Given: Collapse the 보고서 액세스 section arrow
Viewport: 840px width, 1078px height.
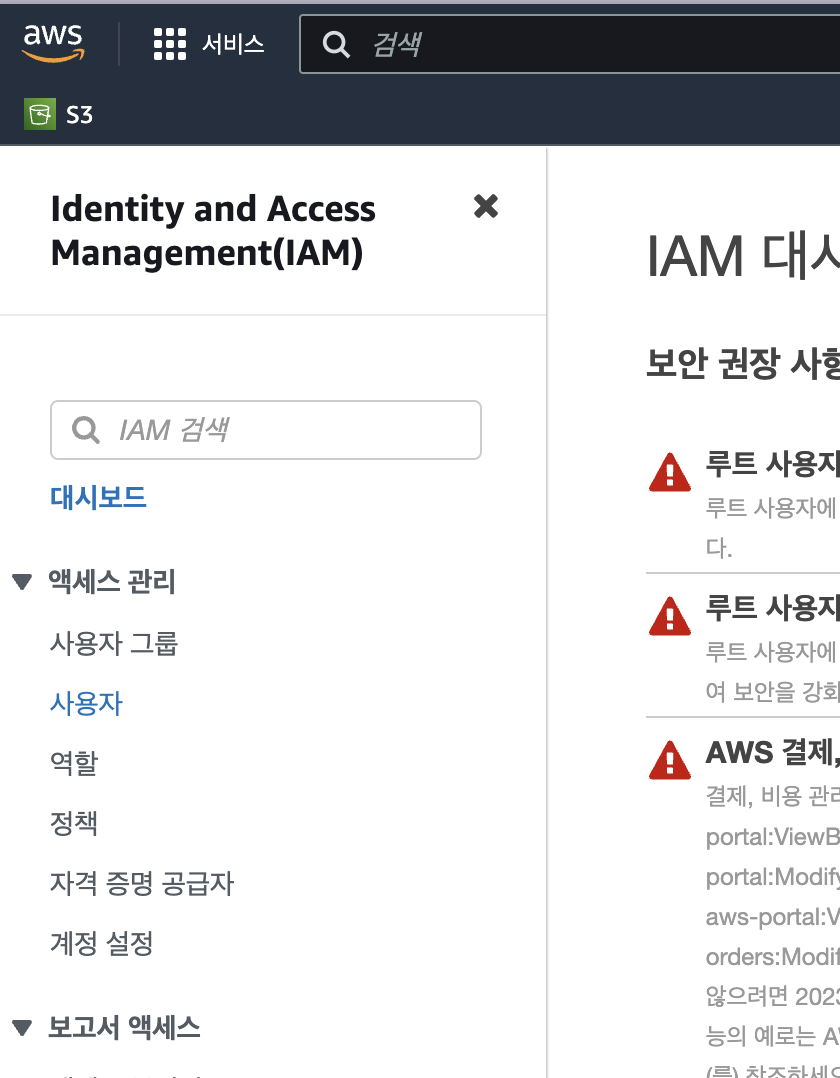Looking at the screenshot, I should tap(22, 1028).
